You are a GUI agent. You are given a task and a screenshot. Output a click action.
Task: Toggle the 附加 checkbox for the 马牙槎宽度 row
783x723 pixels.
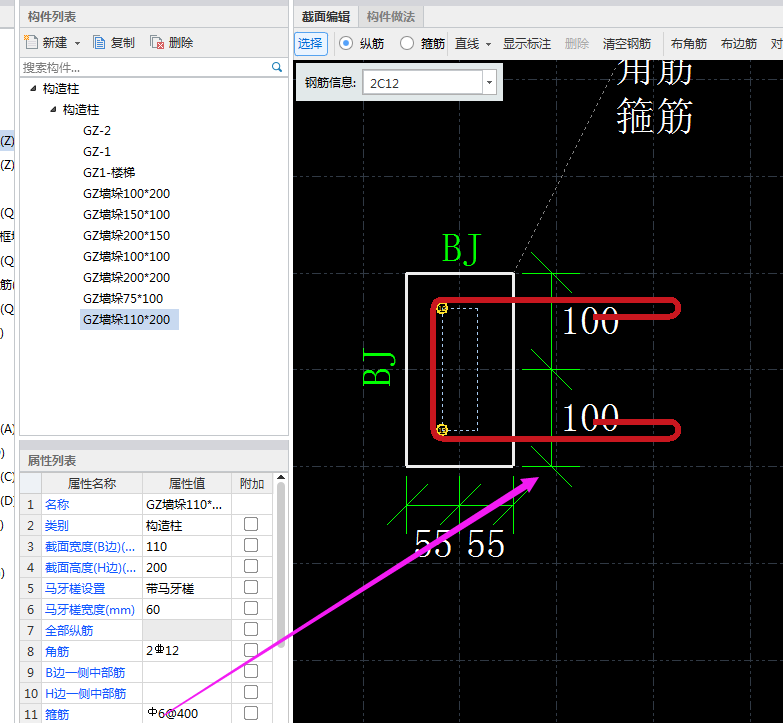pyautogui.click(x=251, y=608)
